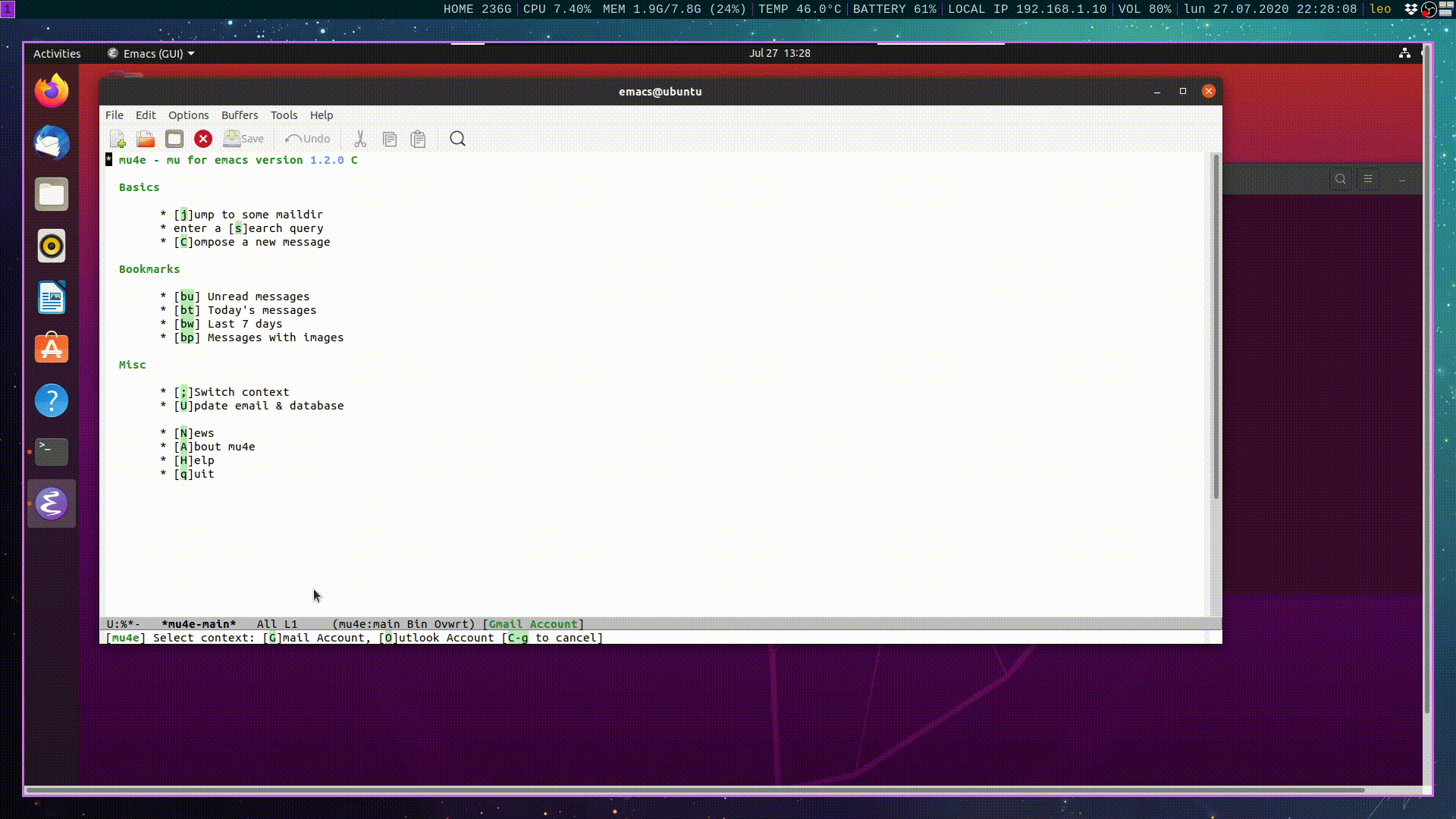Click the Misc section heading
The width and height of the screenshot is (1456, 819).
tap(132, 365)
